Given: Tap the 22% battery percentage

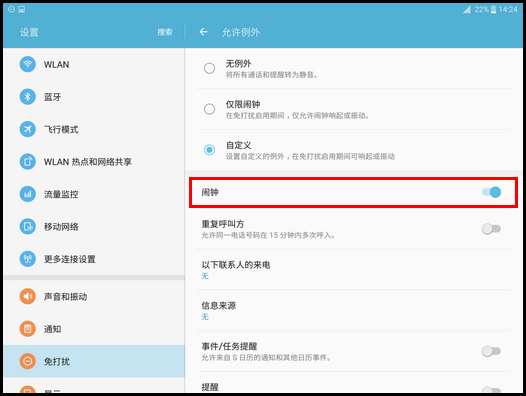Looking at the screenshot, I should (x=481, y=9).
